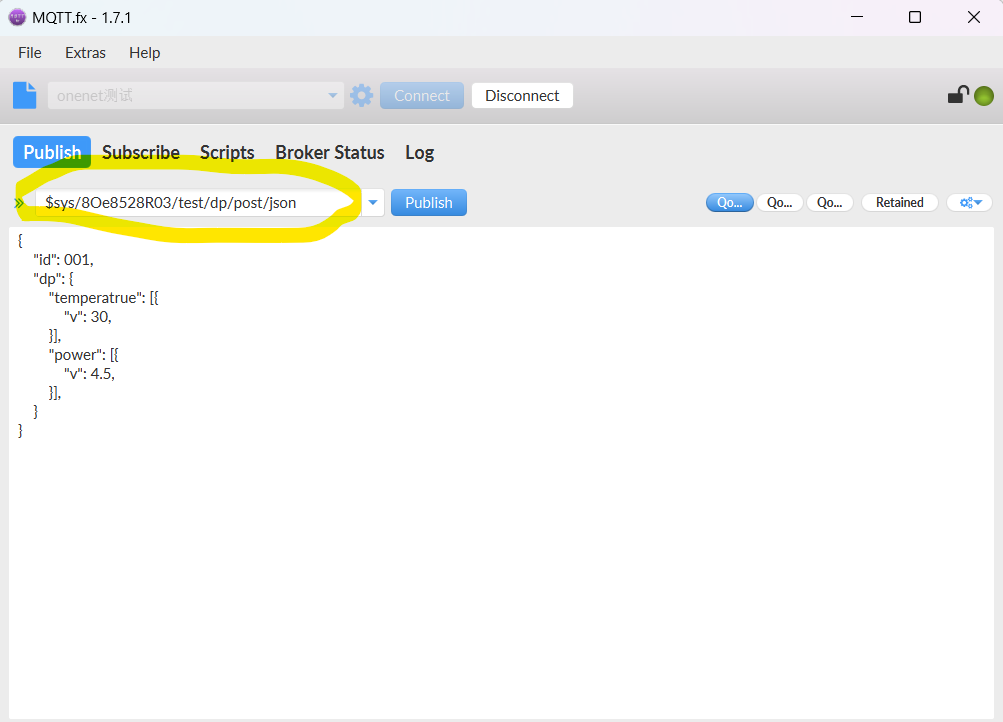Click the MQTT.fx app logo in title bar

click(17, 17)
